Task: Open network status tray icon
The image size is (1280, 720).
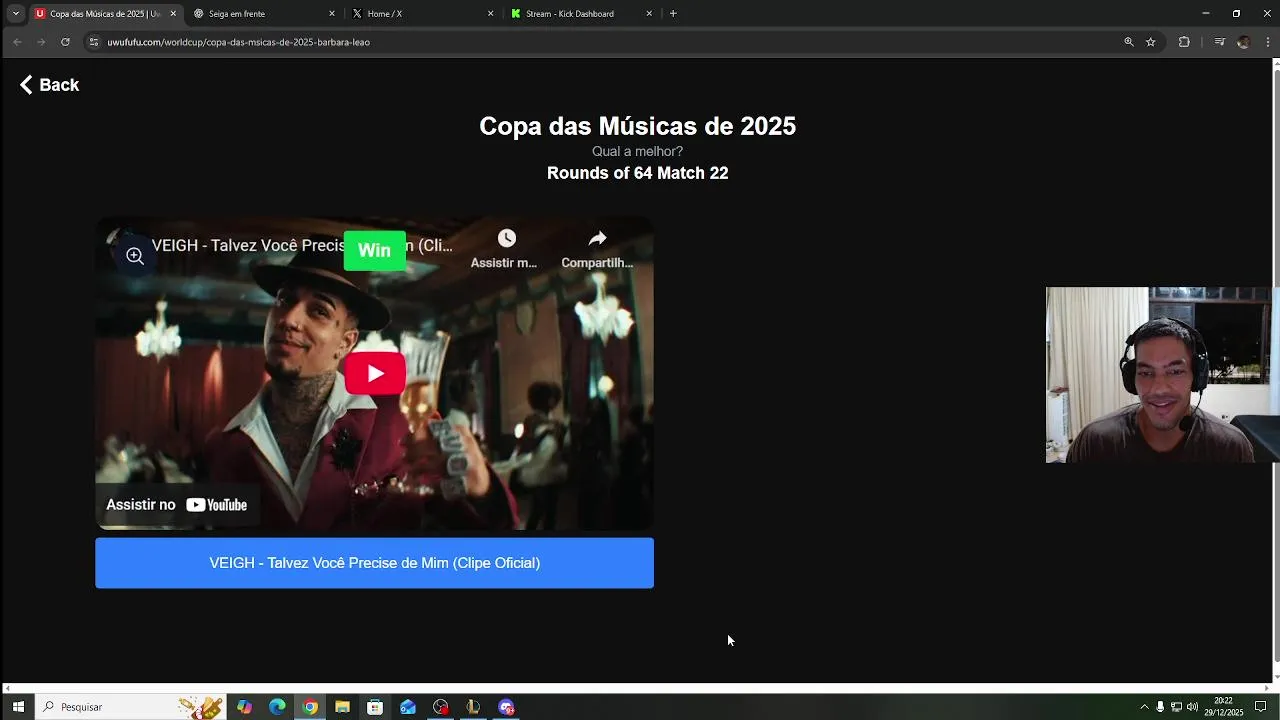Action: point(1176,707)
